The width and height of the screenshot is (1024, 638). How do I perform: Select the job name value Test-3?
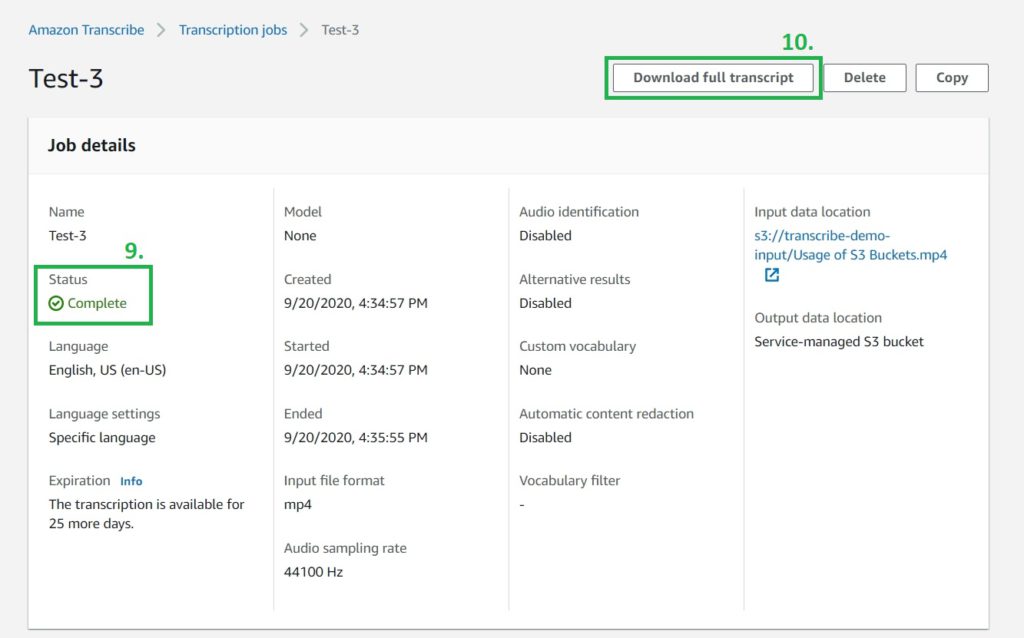click(67, 236)
